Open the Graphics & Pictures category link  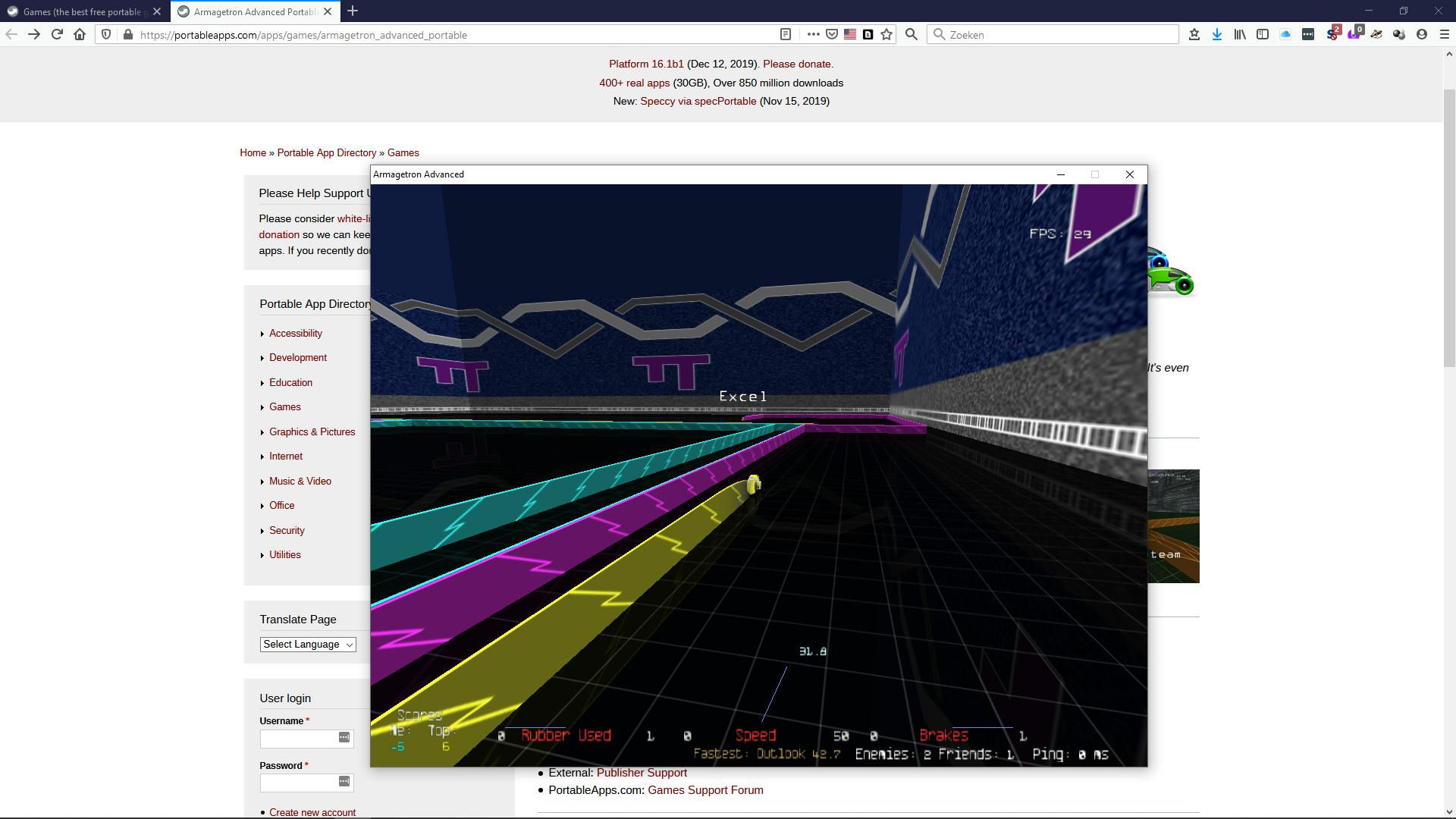pos(312,432)
